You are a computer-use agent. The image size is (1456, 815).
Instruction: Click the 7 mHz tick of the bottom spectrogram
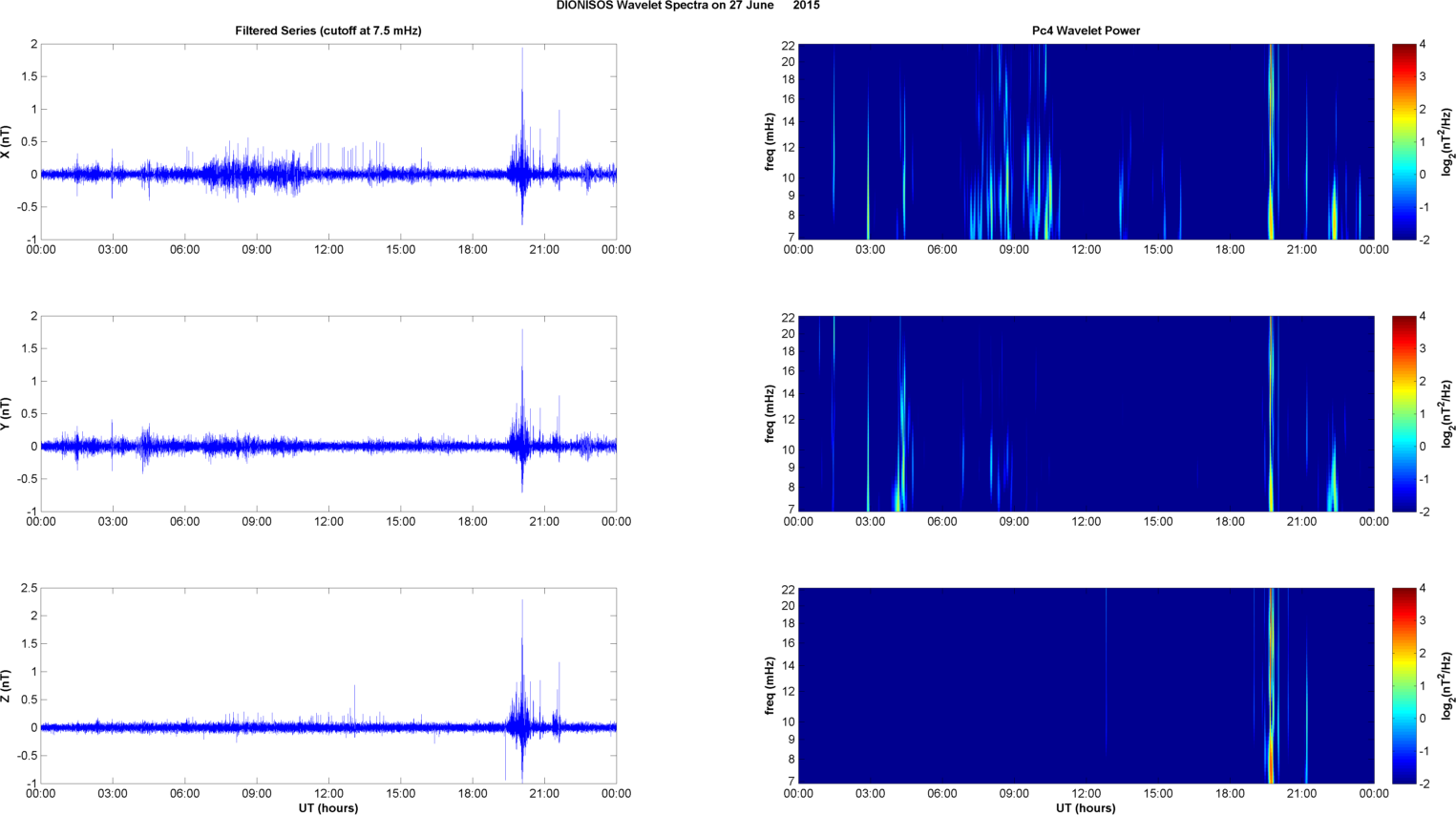[791, 782]
